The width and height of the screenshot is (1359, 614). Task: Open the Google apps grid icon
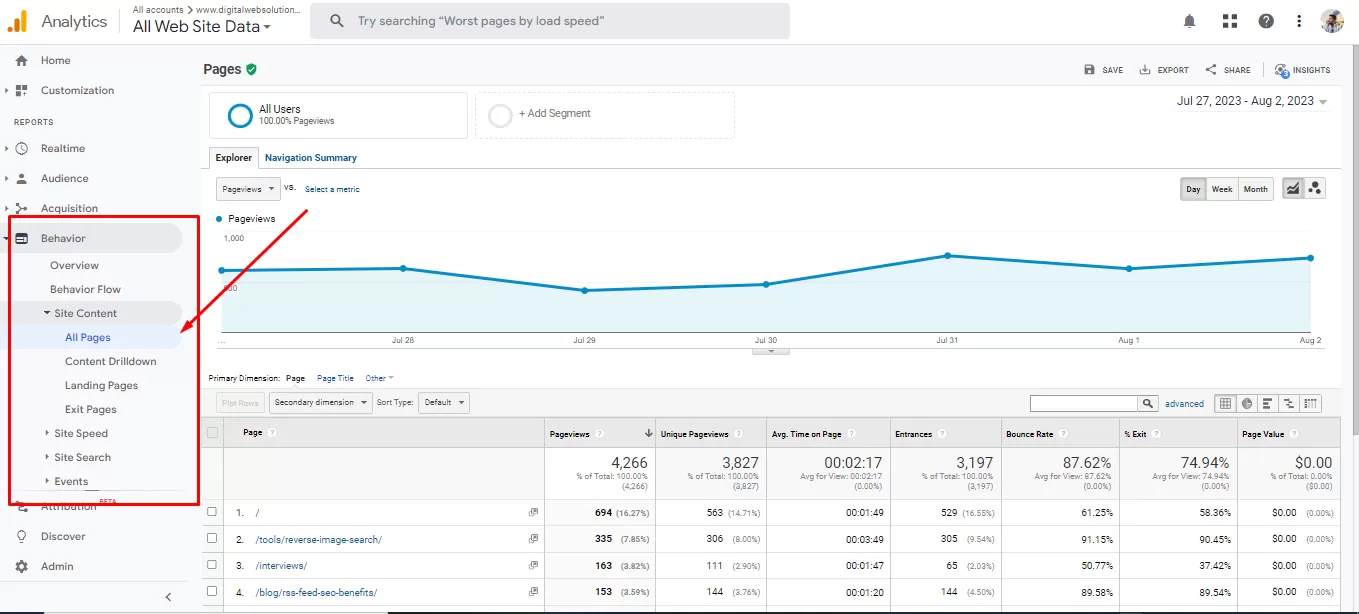tap(1229, 21)
